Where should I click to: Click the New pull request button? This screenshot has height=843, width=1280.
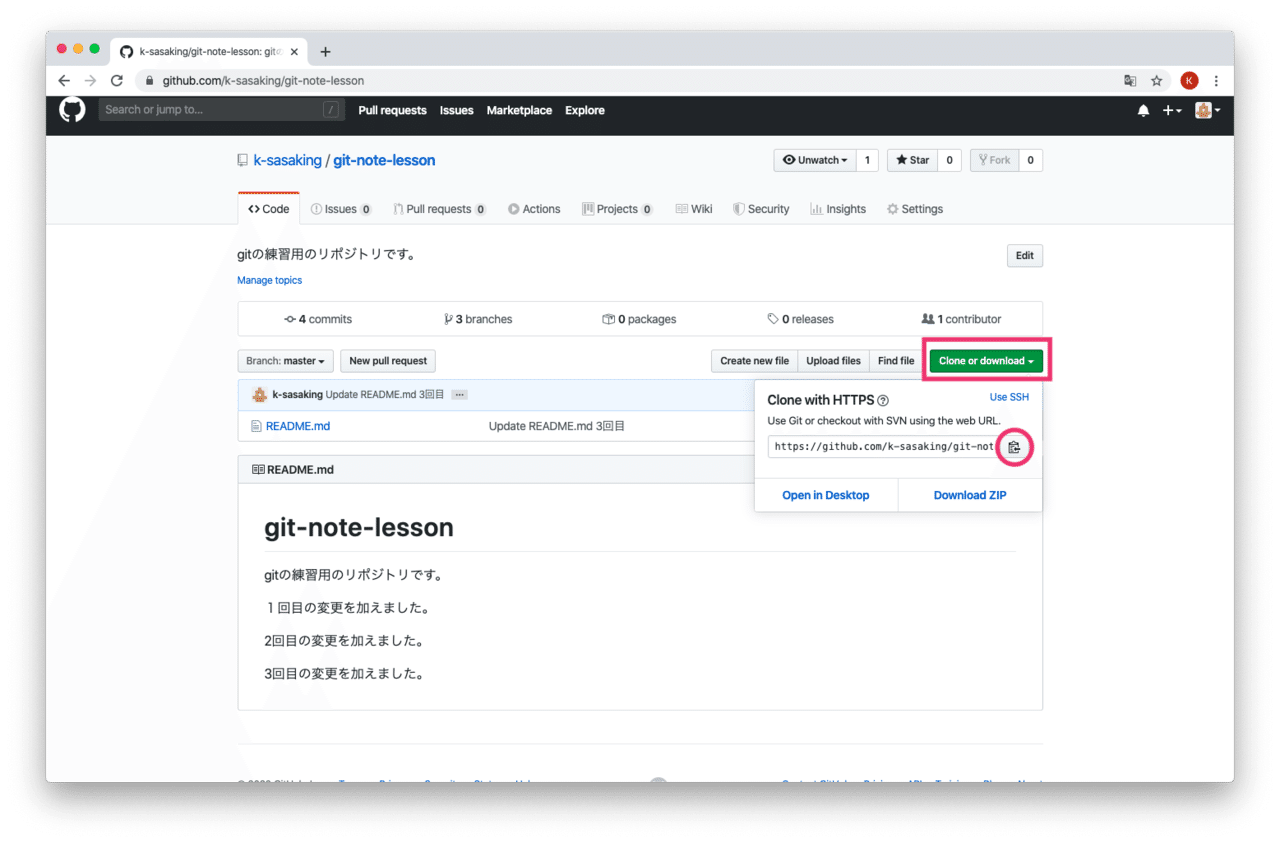click(x=388, y=361)
